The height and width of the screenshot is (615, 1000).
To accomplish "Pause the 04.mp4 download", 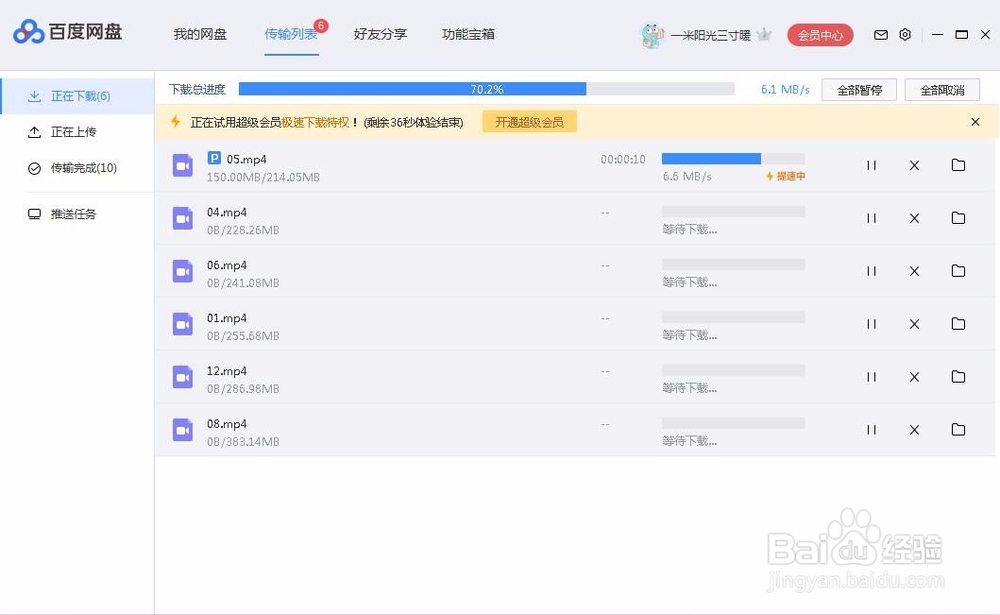I will coord(871,218).
